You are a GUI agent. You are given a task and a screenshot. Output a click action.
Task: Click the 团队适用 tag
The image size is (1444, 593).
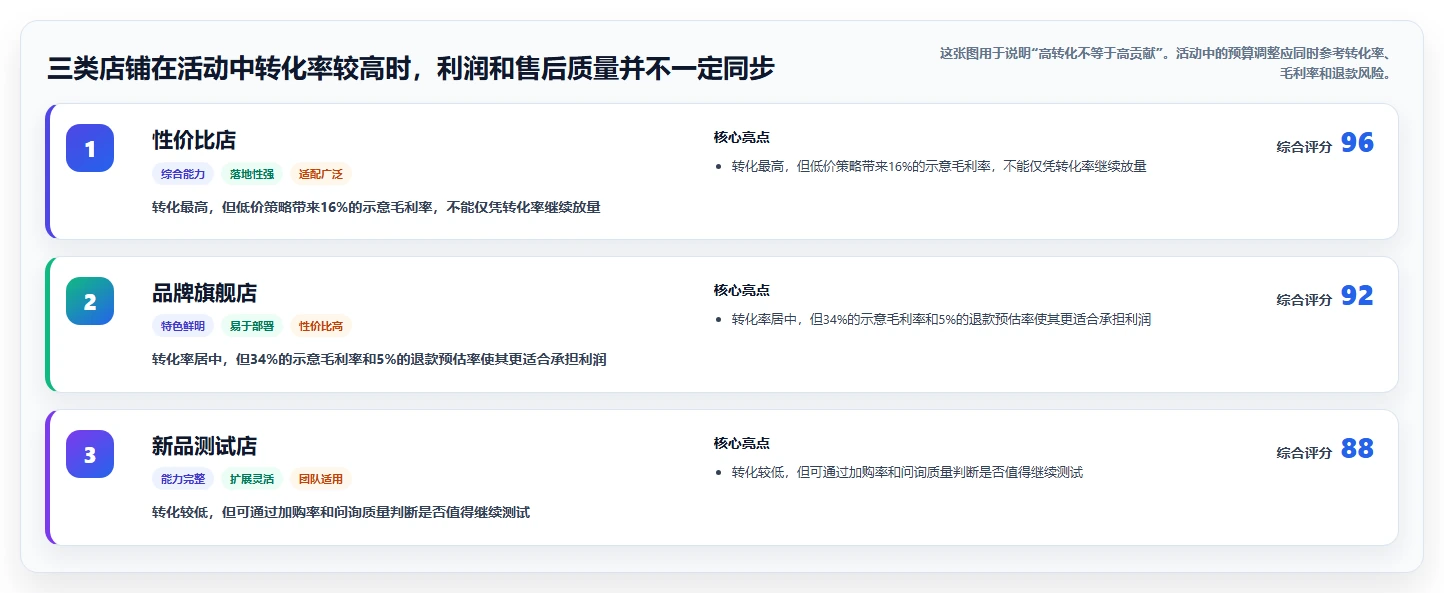(321, 479)
